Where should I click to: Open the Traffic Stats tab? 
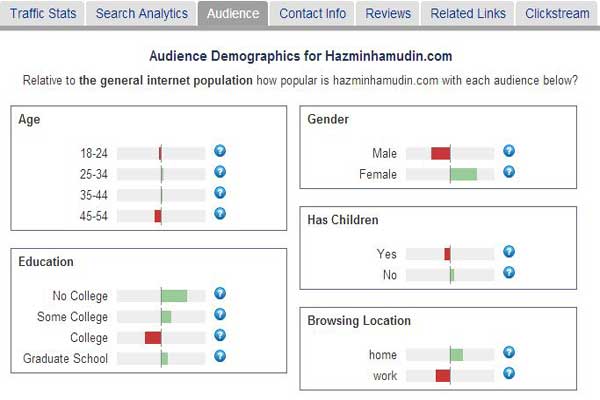pyautogui.click(x=42, y=14)
